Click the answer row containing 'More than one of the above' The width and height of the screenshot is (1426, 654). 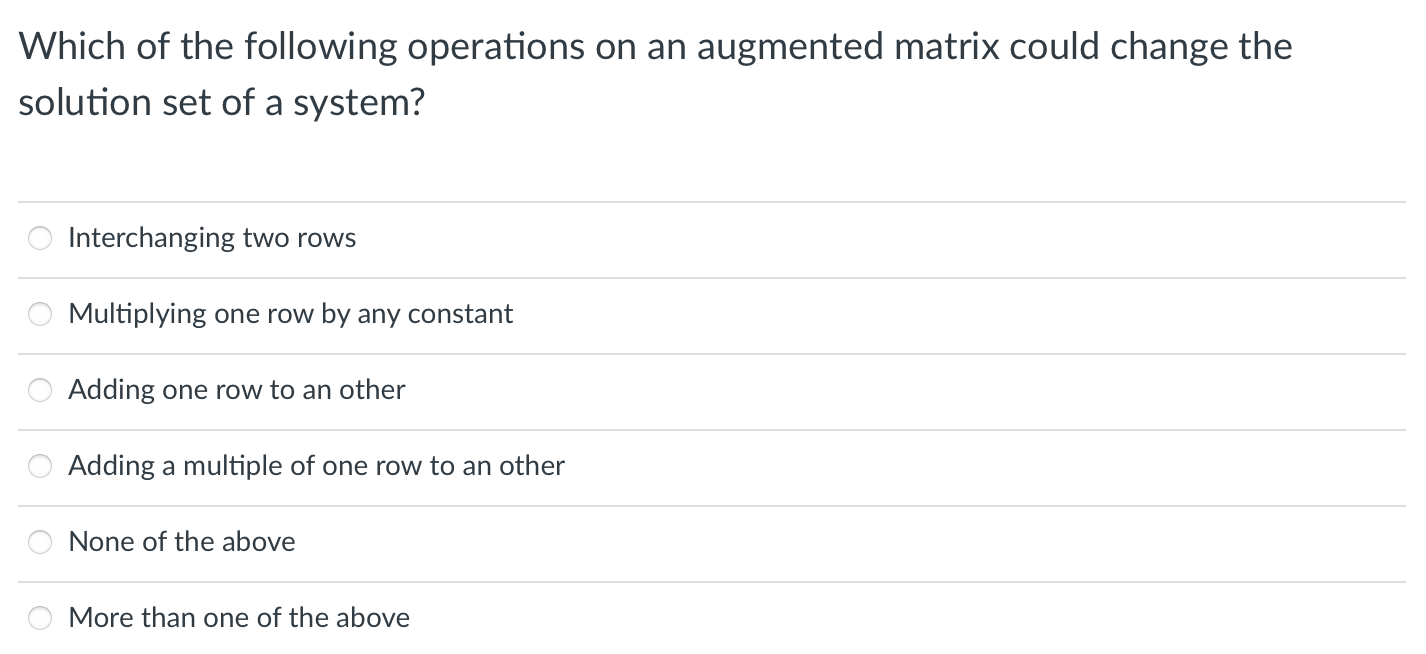click(x=239, y=618)
